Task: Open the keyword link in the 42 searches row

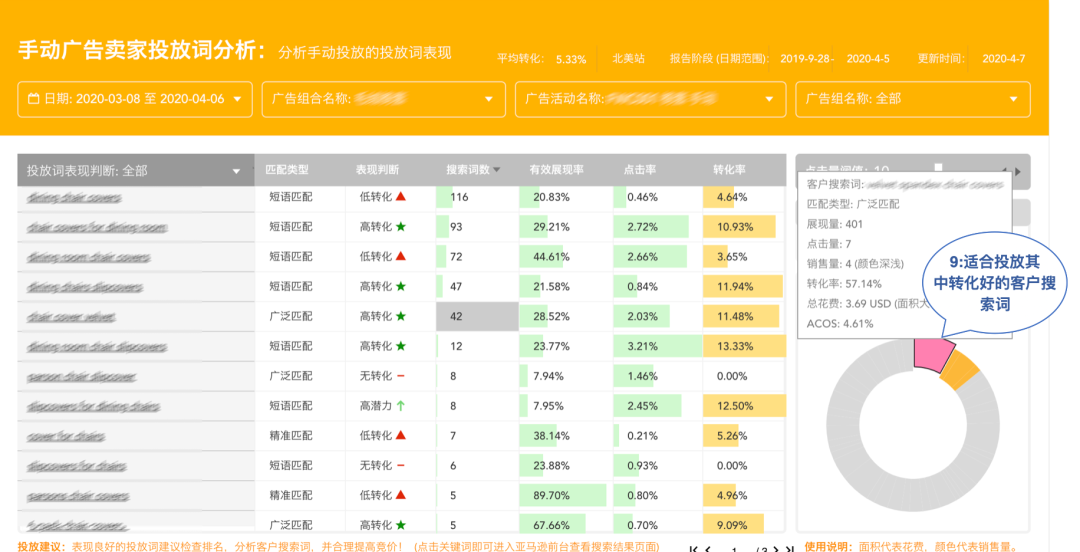Action: click(71, 317)
